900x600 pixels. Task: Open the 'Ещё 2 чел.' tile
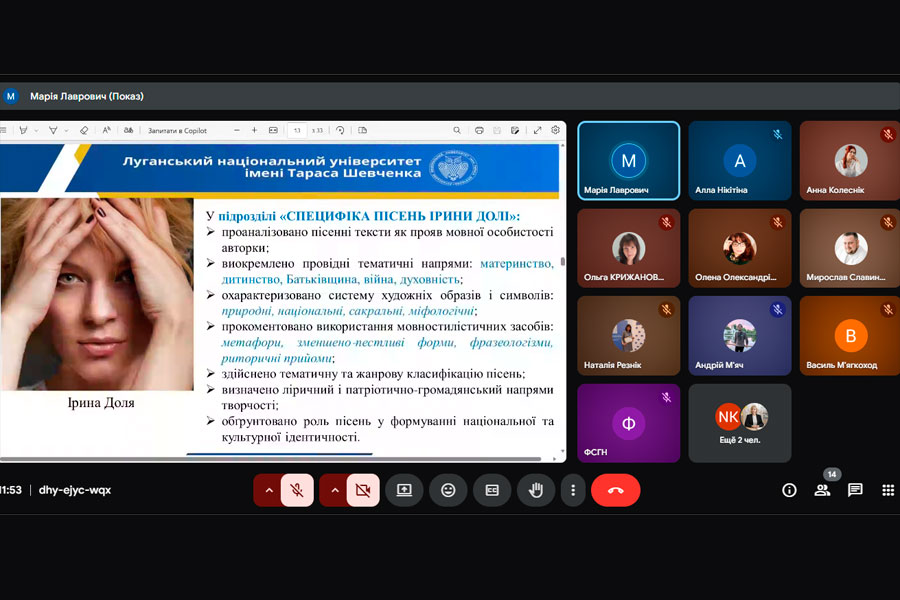(740, 423)
